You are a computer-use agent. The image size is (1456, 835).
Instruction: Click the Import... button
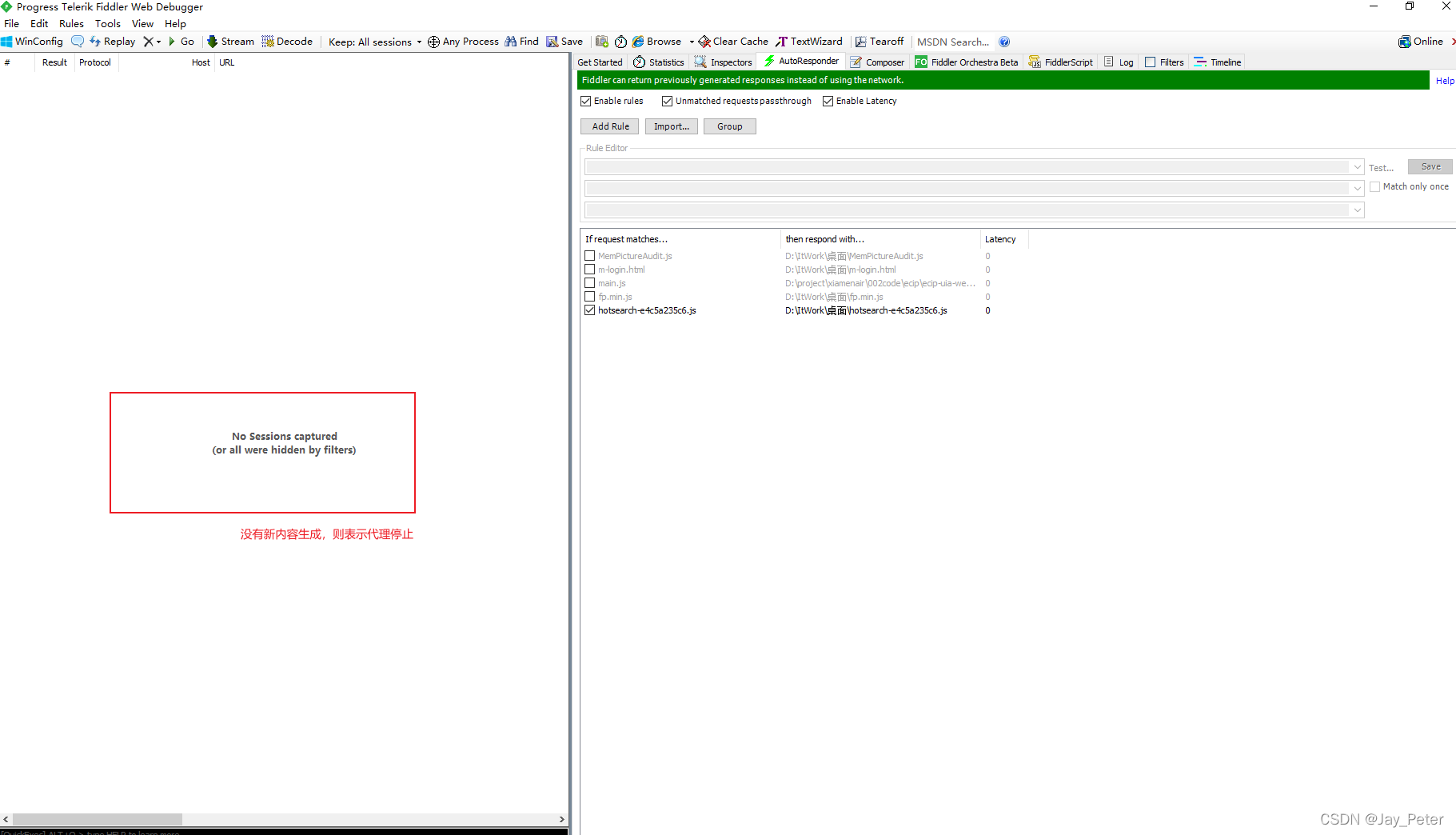pos(672,126)
